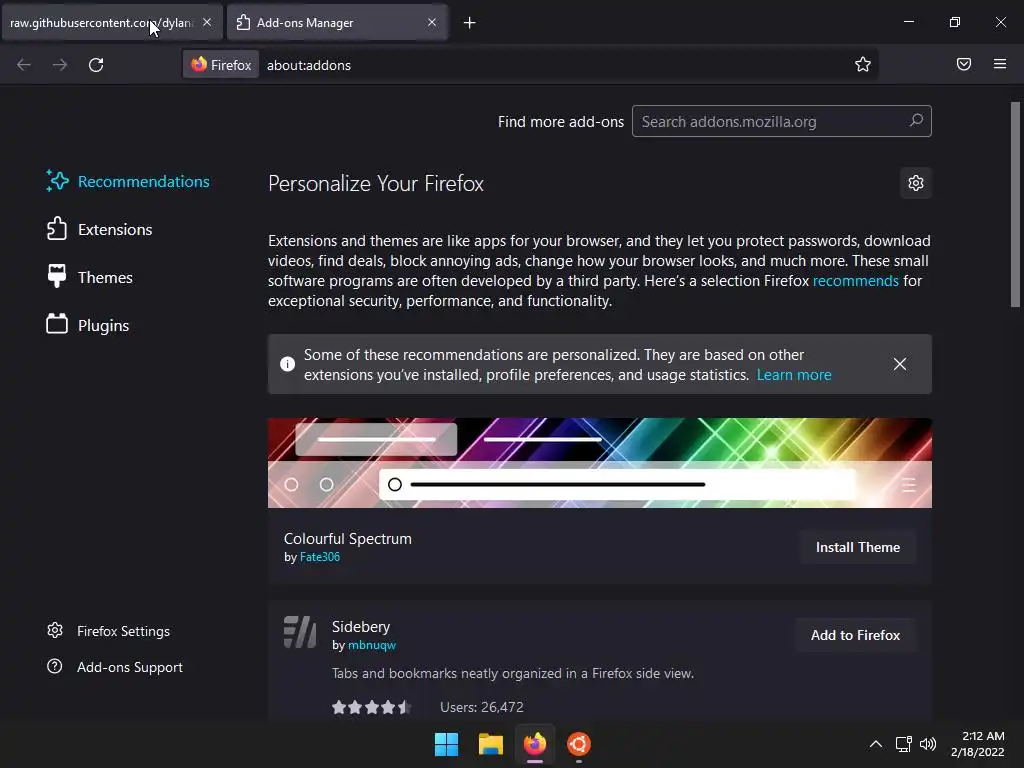The height and width of the screenshot is (768, 1024).
Task: Click the Sidebery star rating
Action: coord(370,707)
